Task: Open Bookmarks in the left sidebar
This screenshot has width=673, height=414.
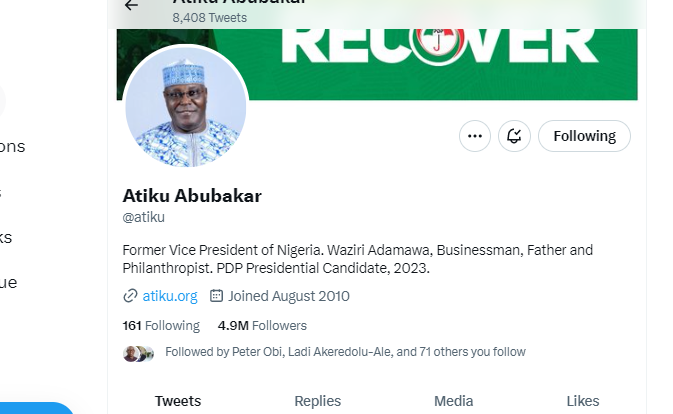Action: point(6,237)
